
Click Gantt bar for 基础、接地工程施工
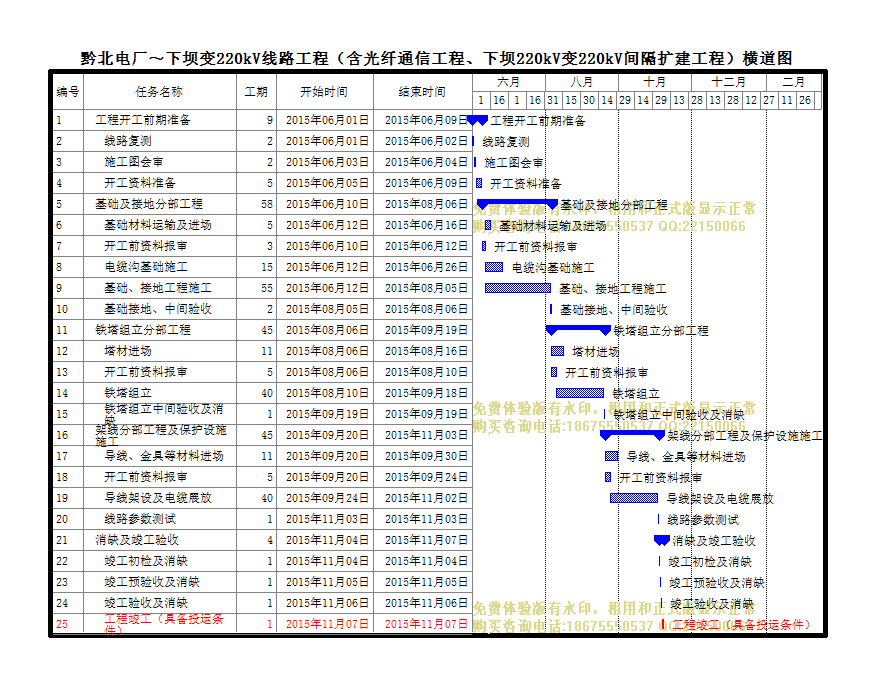pos(518,288)
